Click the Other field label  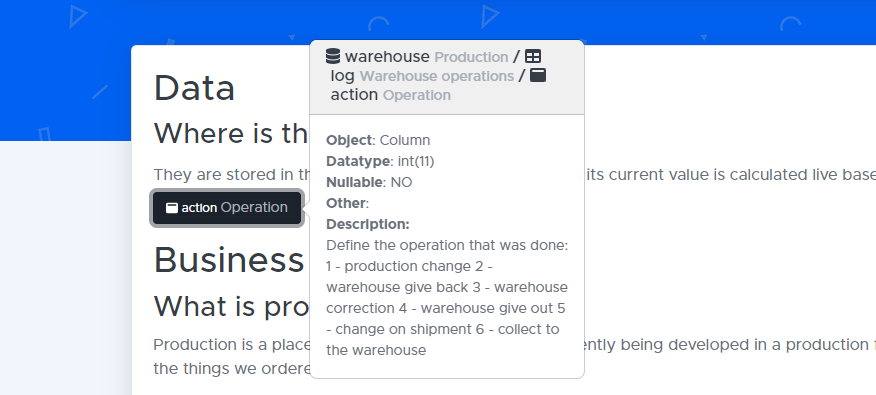tap(347, 203)
